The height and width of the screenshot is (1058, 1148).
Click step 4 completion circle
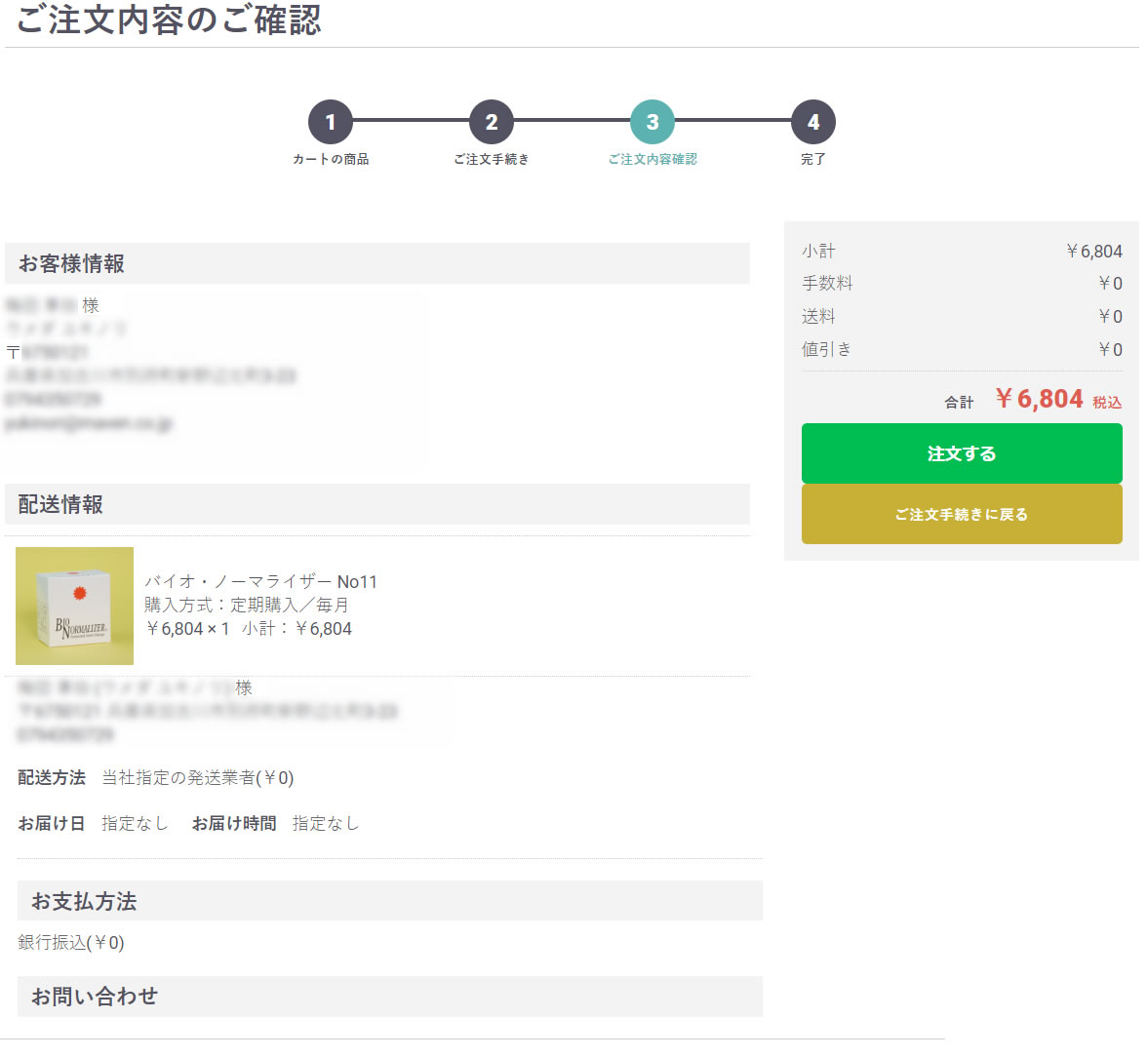pyautogui.click(x=812, y=122)
